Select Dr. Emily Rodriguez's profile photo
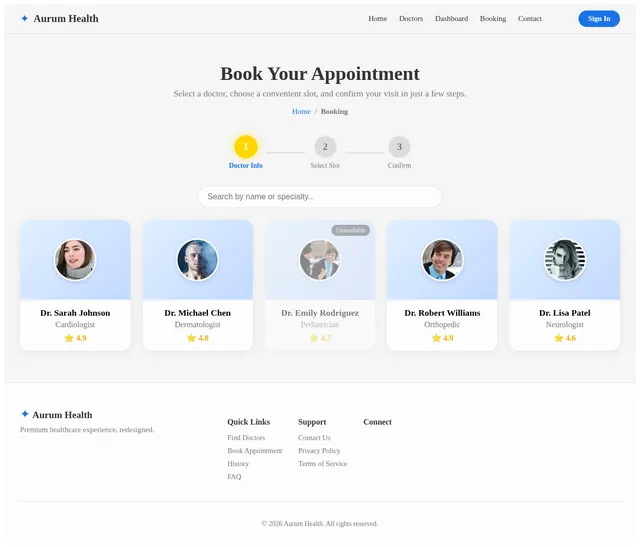The image size is (640, 547). pyautogui.click(x=320, y=260)
